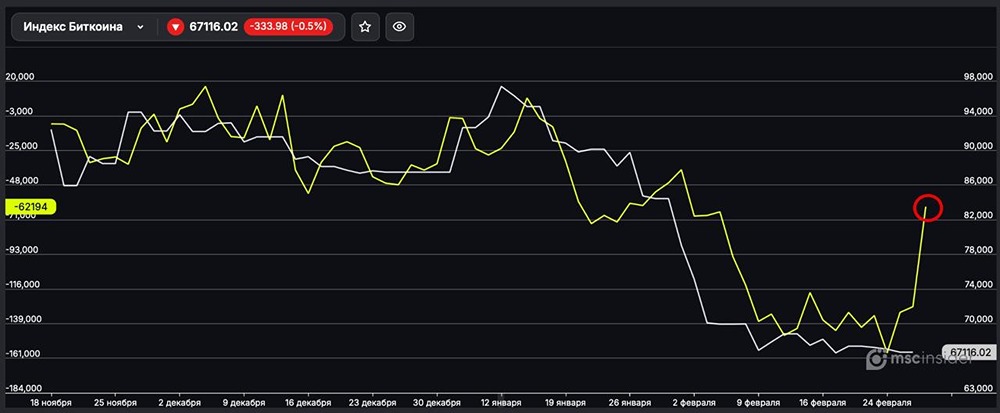Click the chevron next to Индекс Биткоина
1000x413 pixels.
[x=140, y=27]
